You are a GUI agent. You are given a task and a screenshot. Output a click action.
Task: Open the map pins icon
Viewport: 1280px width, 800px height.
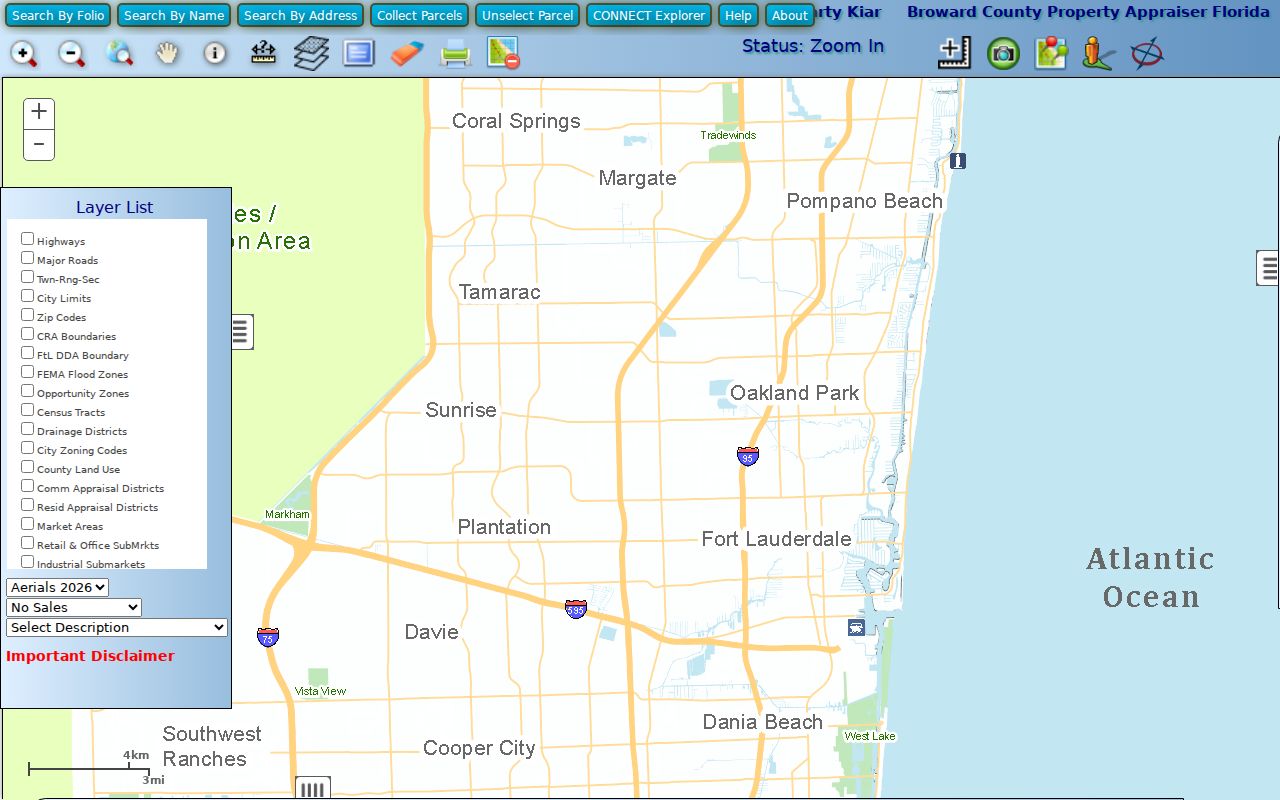click(1051, 53)
